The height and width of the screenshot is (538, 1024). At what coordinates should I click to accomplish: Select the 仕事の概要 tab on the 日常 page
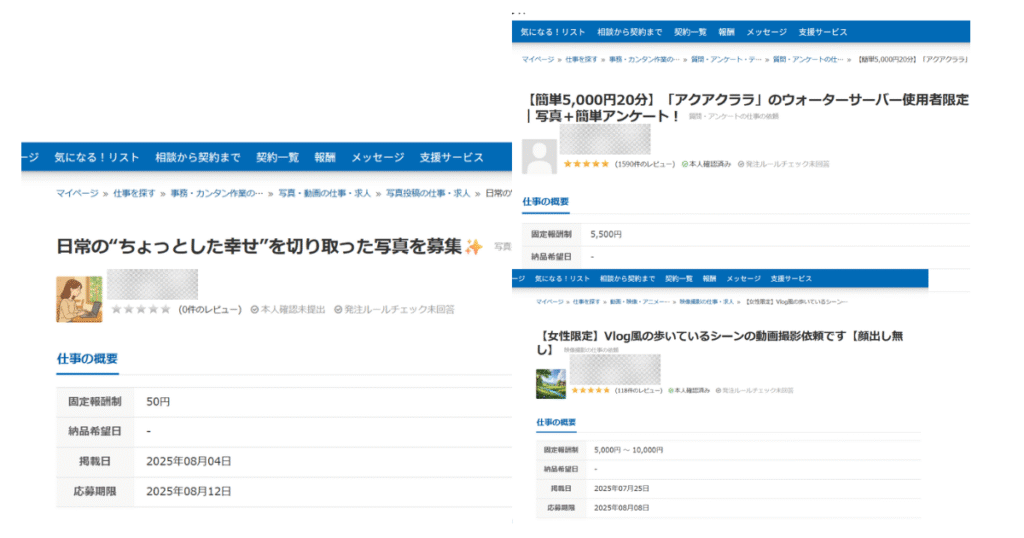point(87,358)
